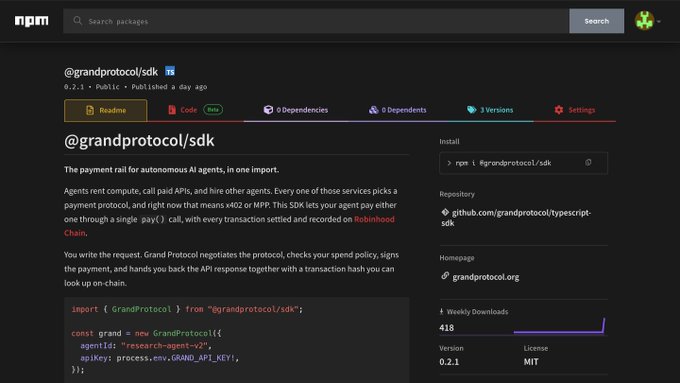Select the npm i @grandprotocol/sdk install command
Screen dimensions: 680x383
click(x=503, y=163)
